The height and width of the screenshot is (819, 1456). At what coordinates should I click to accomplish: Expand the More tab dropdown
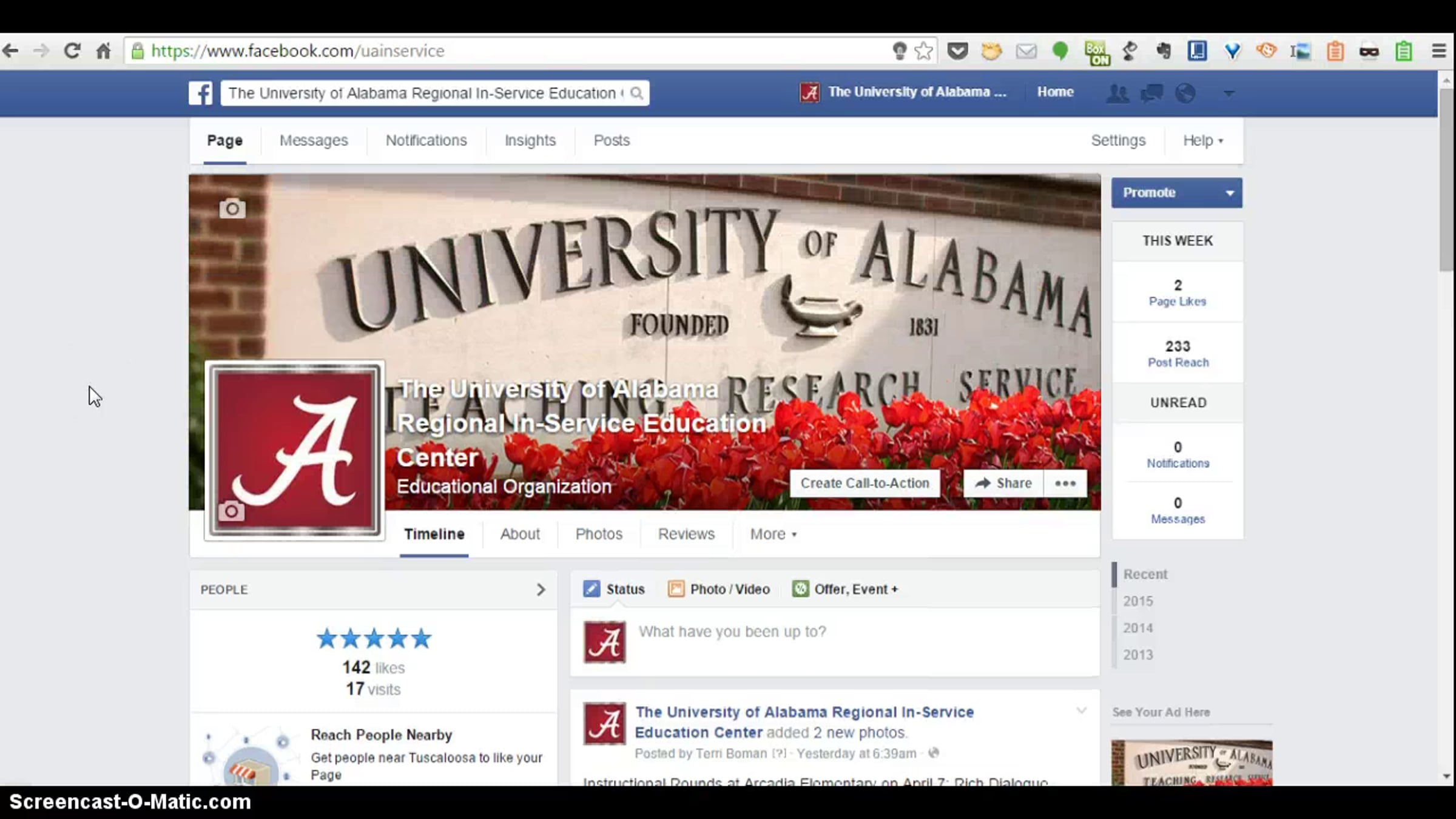[773, 534]
